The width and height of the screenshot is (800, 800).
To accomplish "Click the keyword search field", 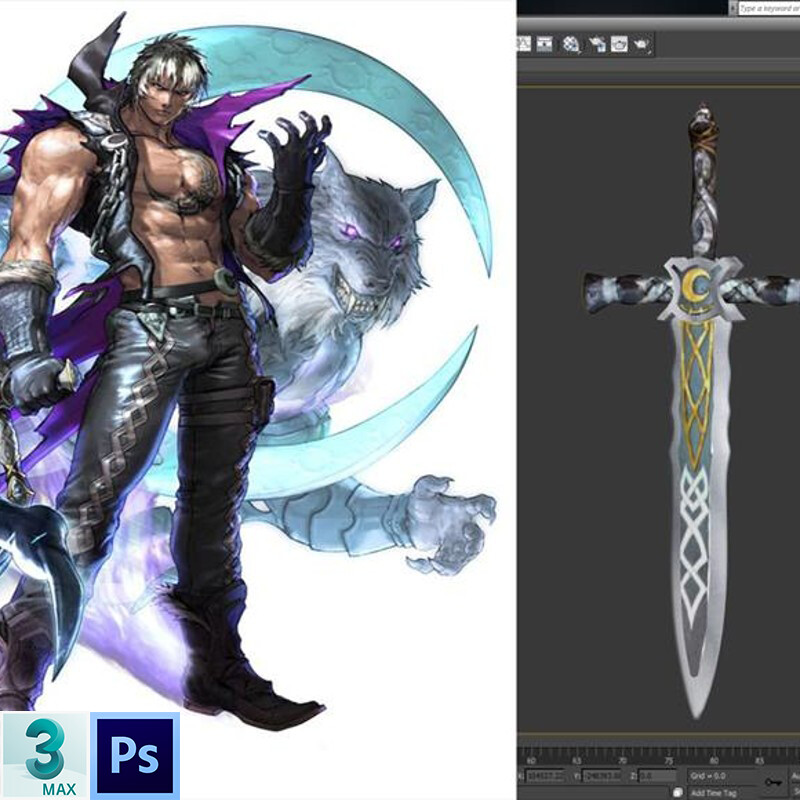I will click(769, 8).
